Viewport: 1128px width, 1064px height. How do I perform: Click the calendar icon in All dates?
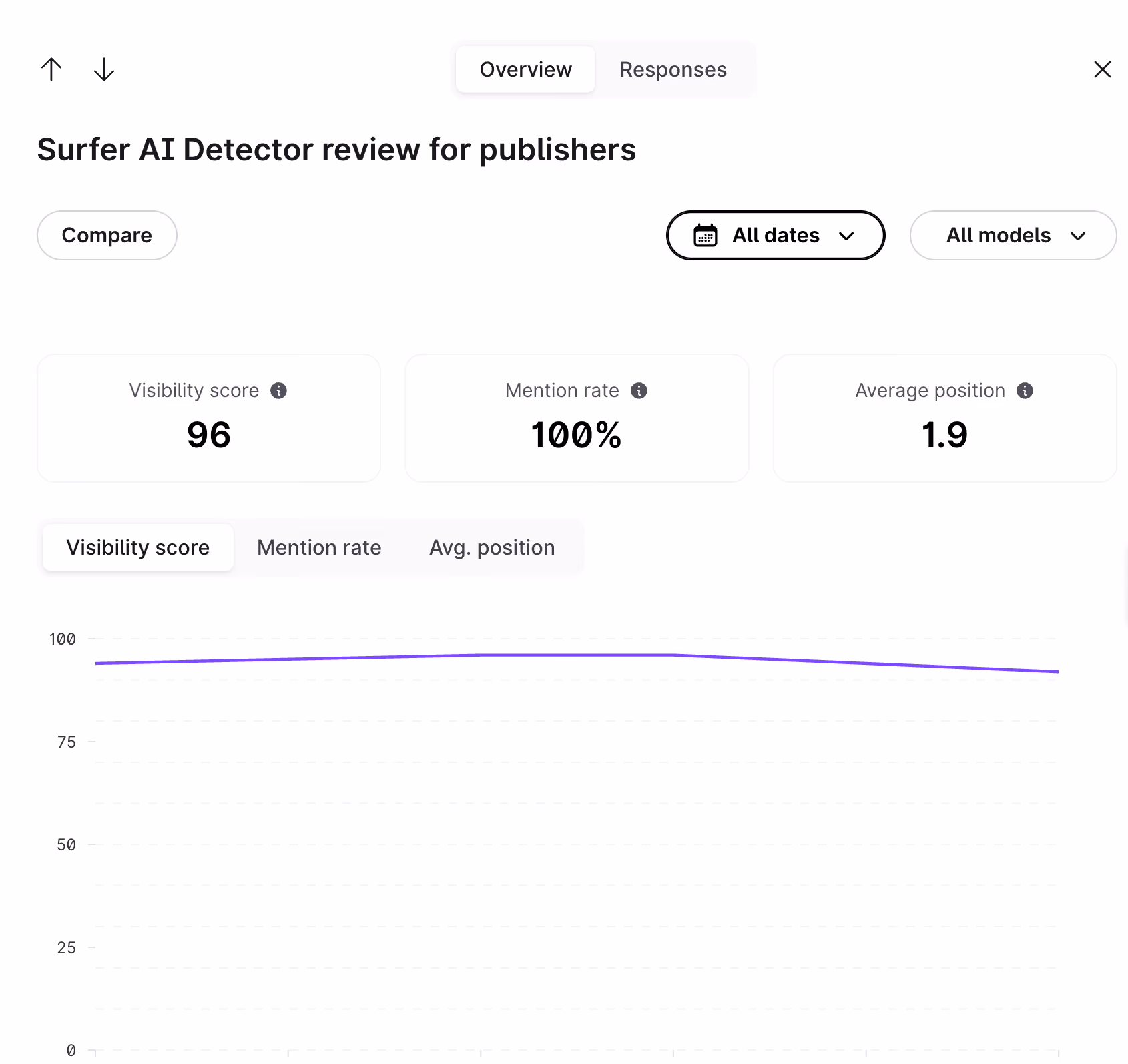[706, 236]
